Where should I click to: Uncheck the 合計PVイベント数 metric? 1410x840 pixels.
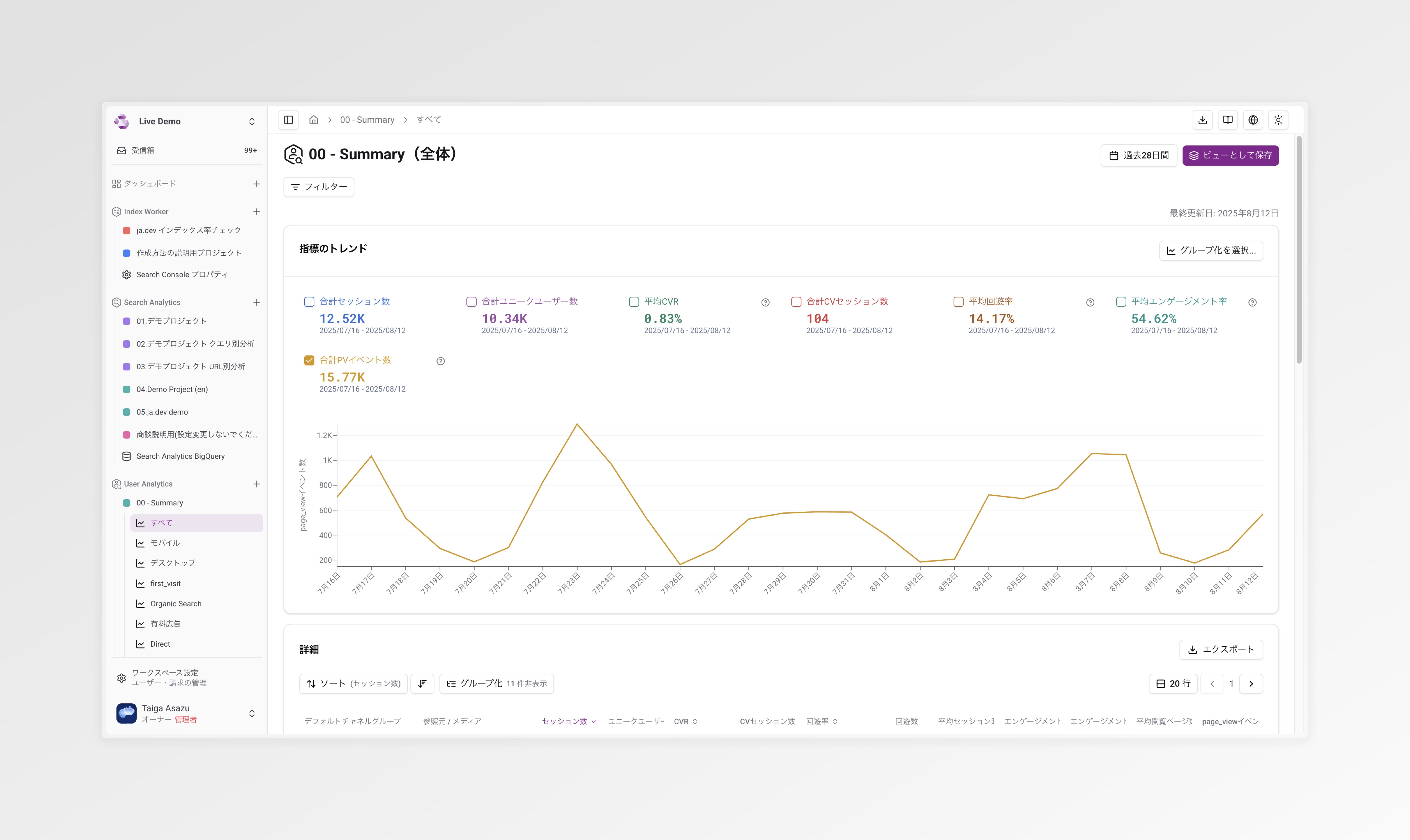click(x=309, y=360)
